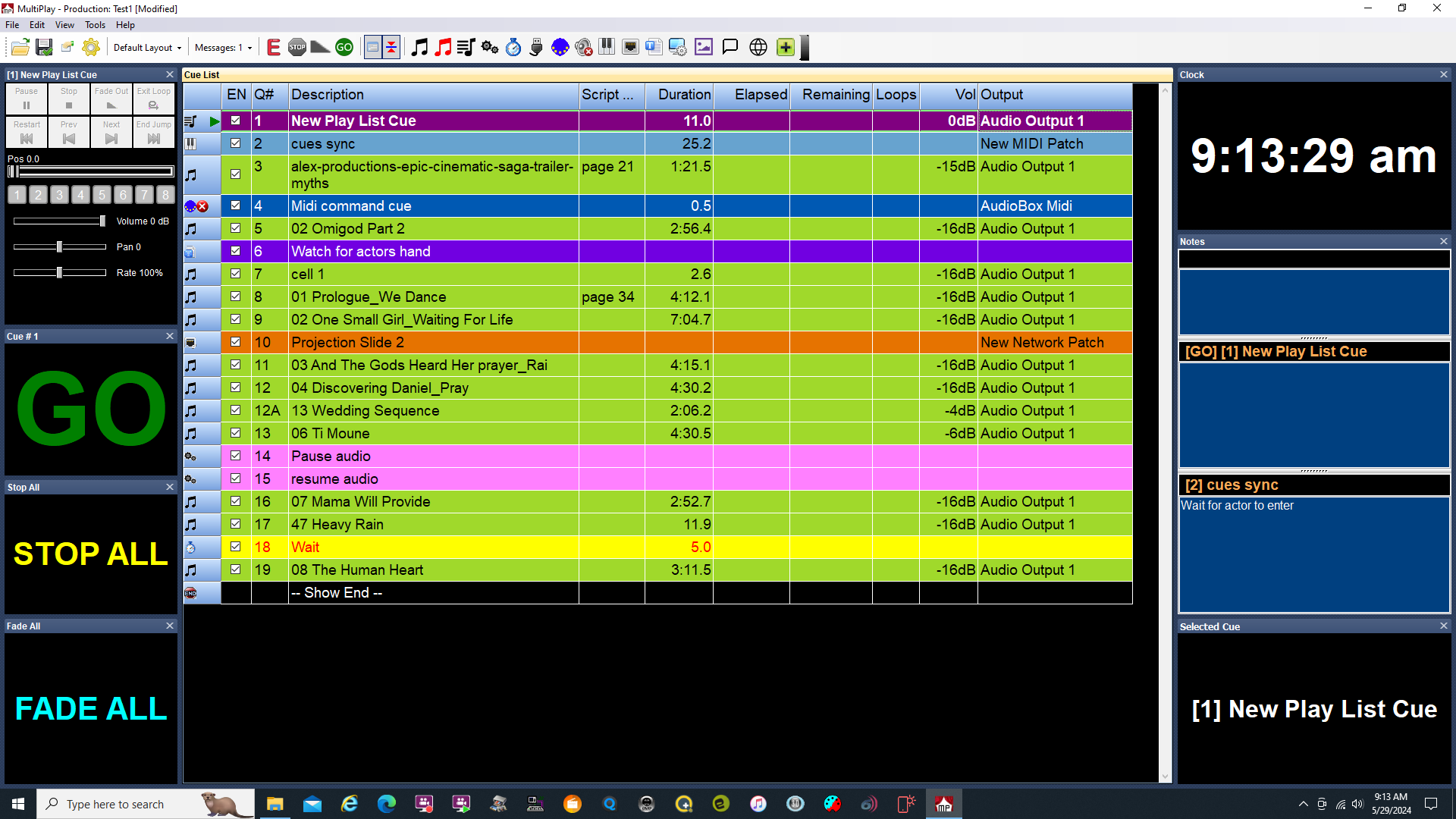Toggle checkbox enabled state for cue 10
This screenshot has width=1456, height=819.
(234, 342)
